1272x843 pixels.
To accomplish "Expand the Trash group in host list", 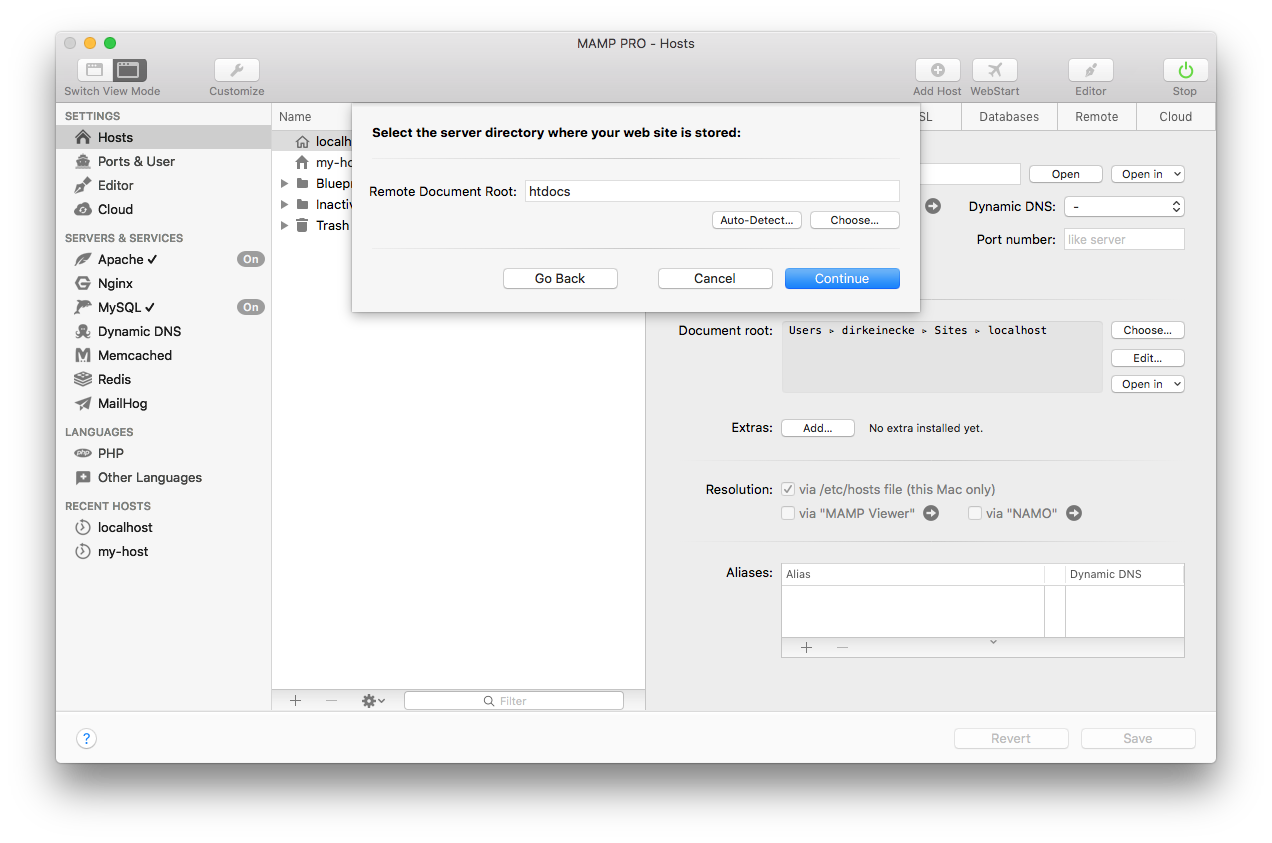I will [284, 225].
